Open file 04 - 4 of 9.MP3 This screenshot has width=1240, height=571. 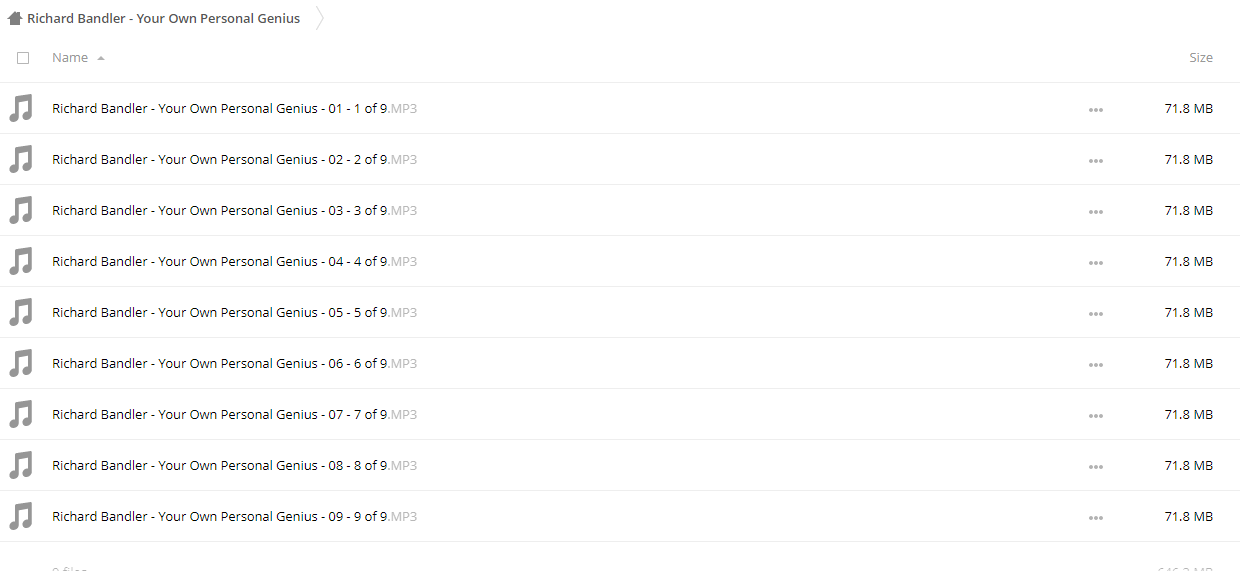tap(234, 261)
